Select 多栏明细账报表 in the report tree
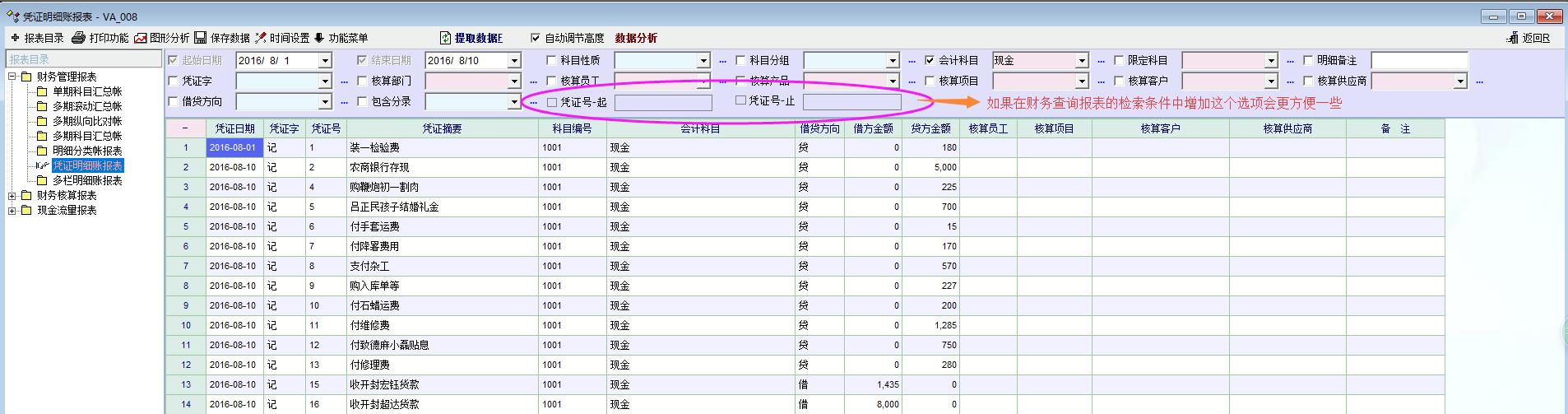The height and width of the screenshot is (414, 1568). coord(87,181)
